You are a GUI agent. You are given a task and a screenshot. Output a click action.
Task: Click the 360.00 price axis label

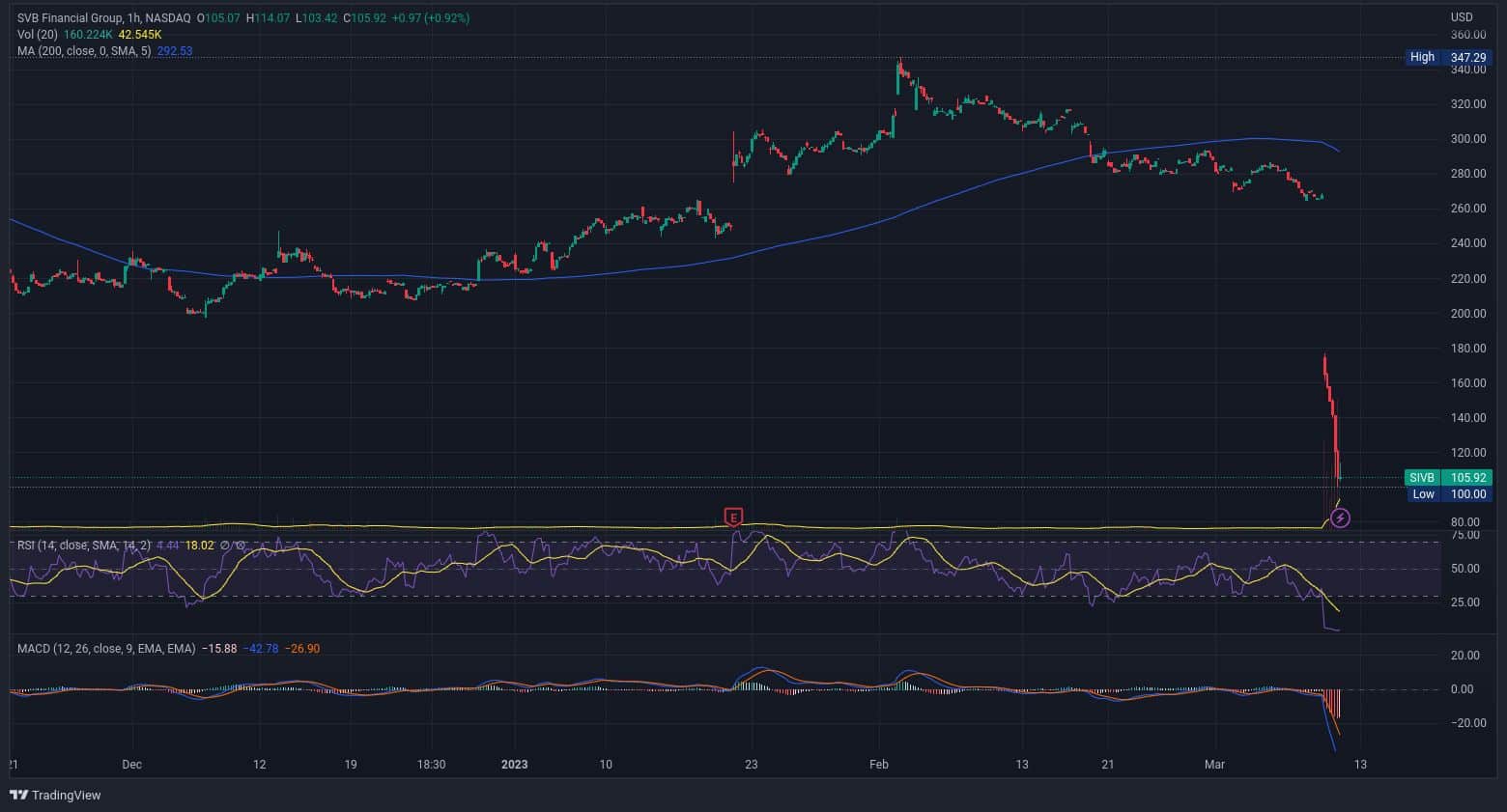point(1468,35)
